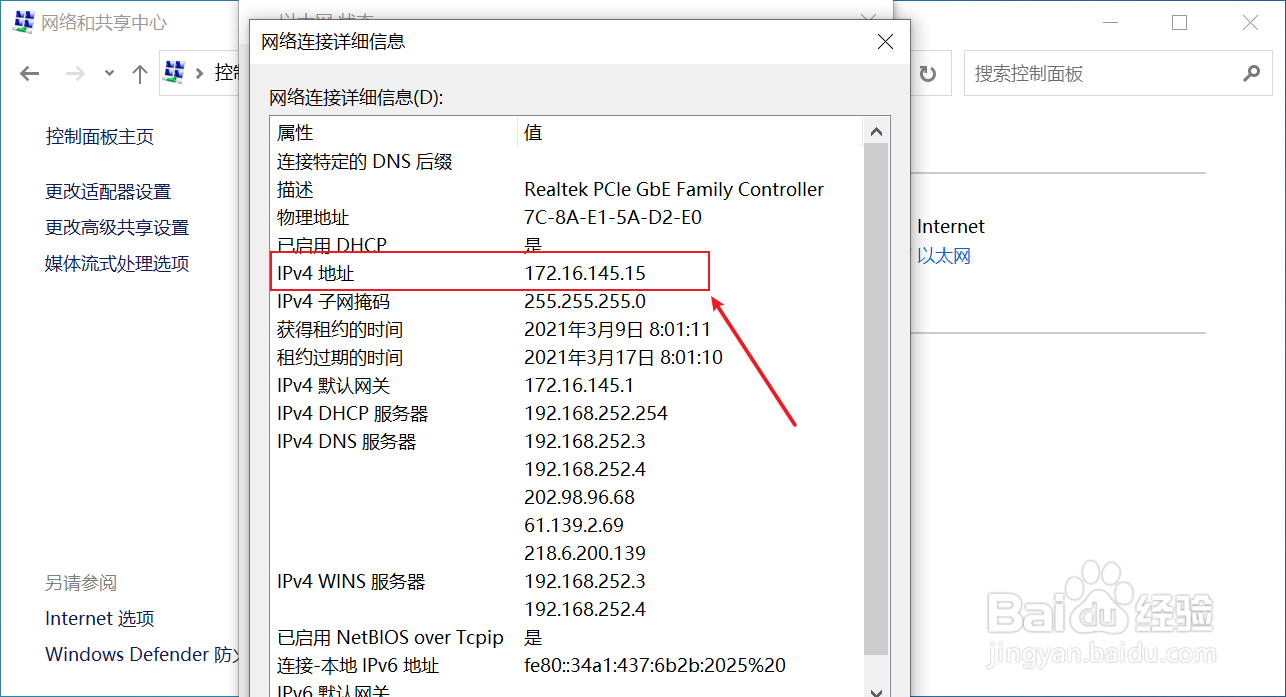The width and height of the screenshot is (1286, 697).
Task: Select the IPv4 子网掩码 row label
Action: [x=333, y=301]
